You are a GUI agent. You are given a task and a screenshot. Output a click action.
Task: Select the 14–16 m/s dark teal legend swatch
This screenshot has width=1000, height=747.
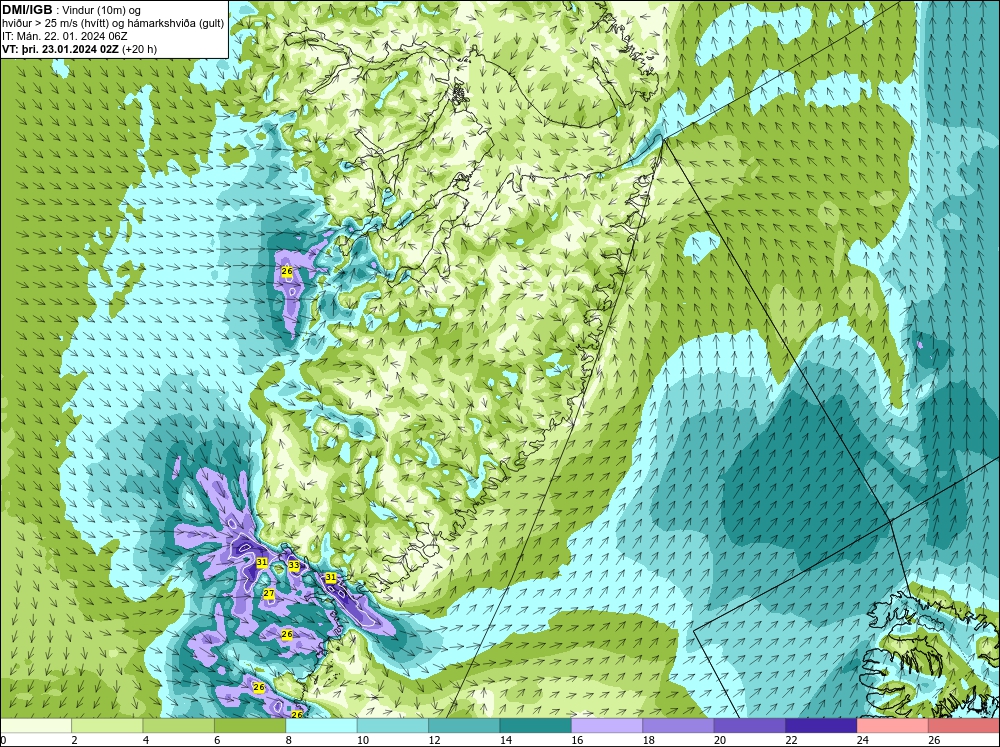[536, 726]
